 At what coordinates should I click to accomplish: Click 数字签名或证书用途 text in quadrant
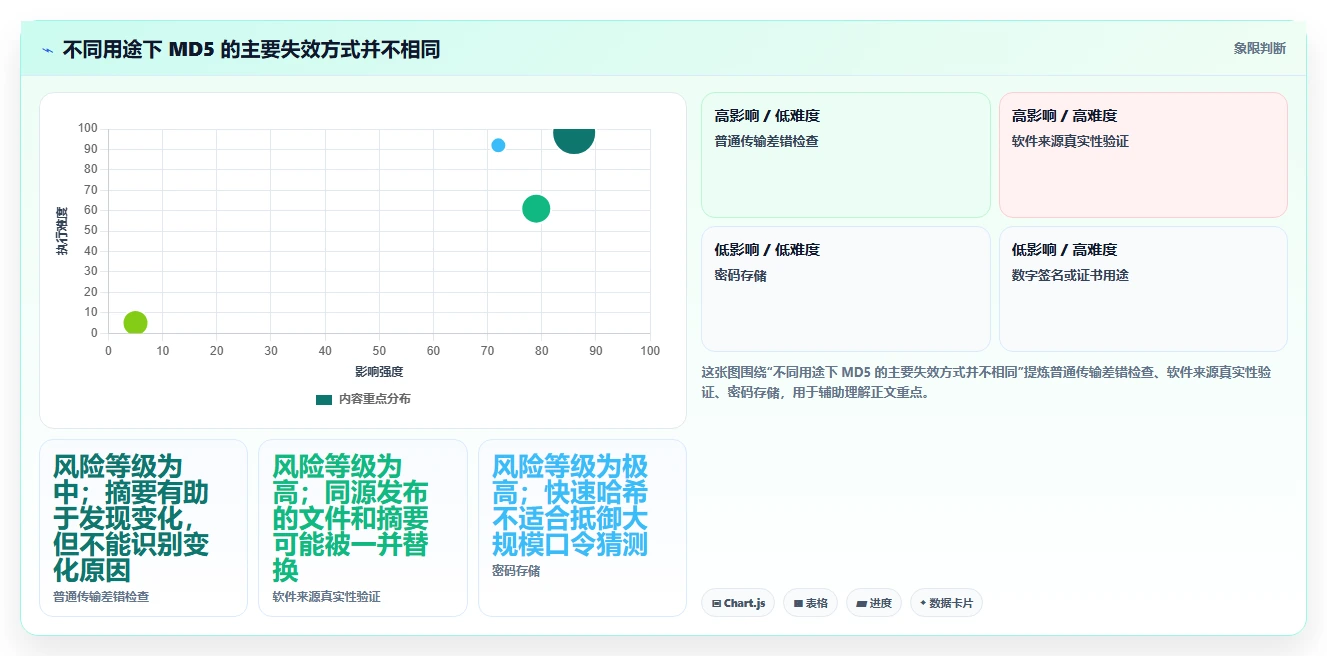coord(1070,276)
